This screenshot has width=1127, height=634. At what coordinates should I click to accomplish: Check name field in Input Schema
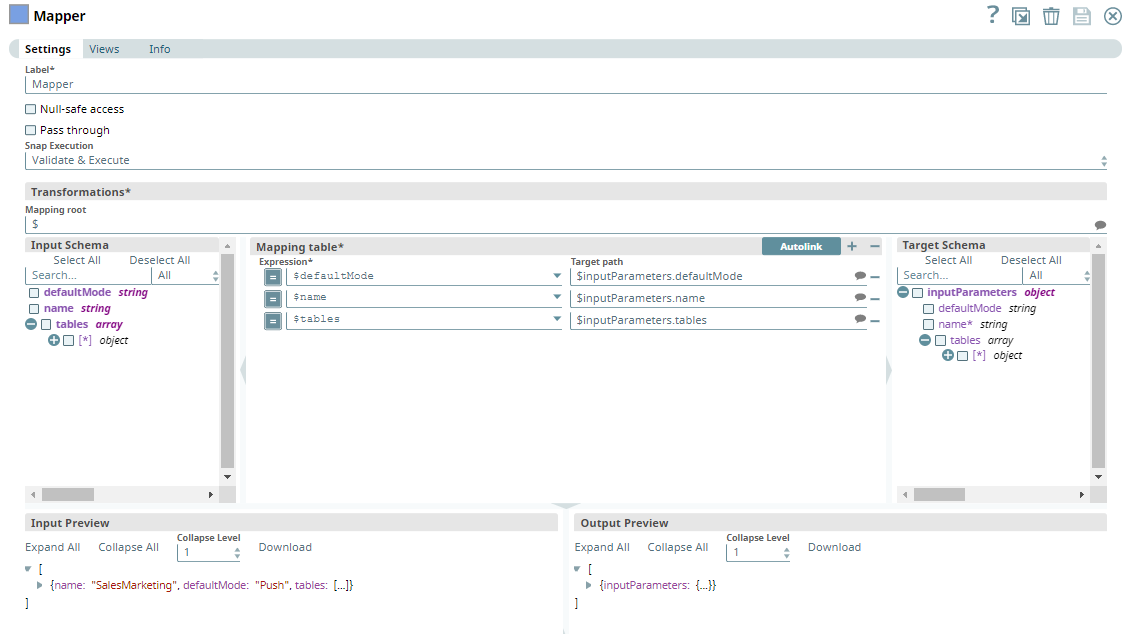pos(34,308)
